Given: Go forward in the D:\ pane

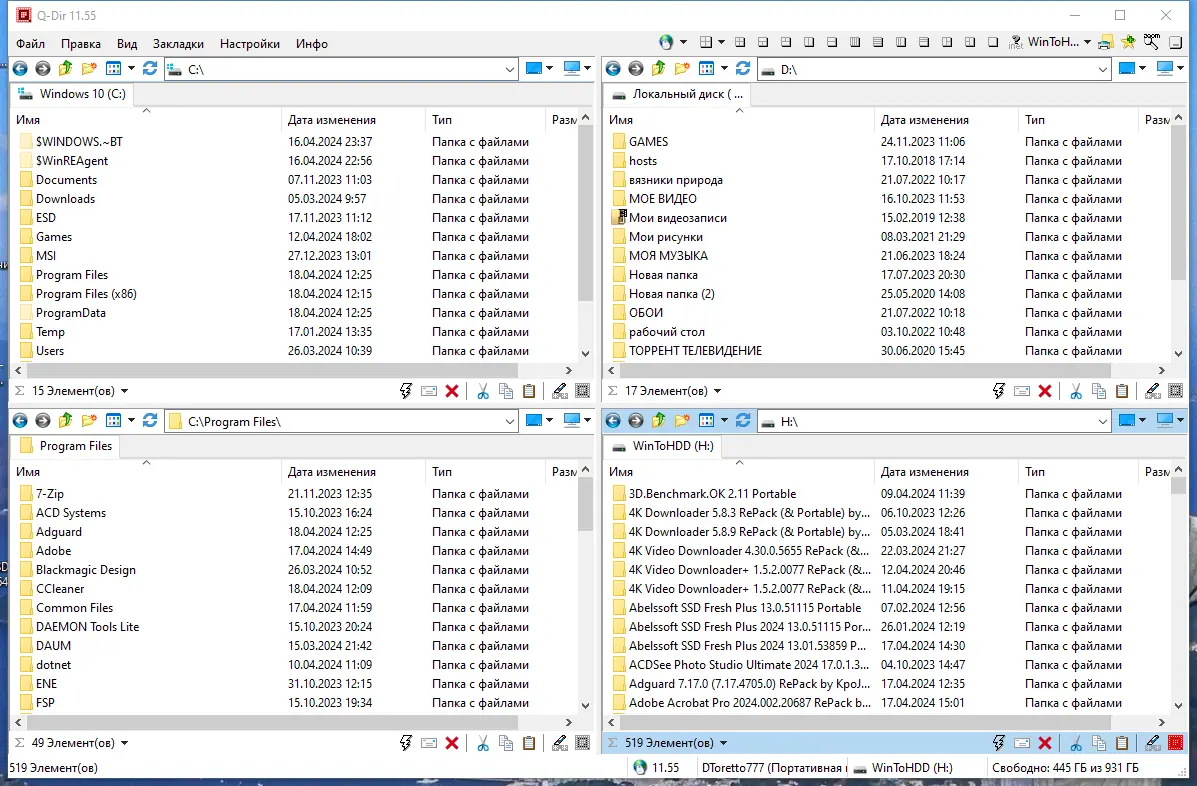Looking at the screenshot, I should (636, 69).
